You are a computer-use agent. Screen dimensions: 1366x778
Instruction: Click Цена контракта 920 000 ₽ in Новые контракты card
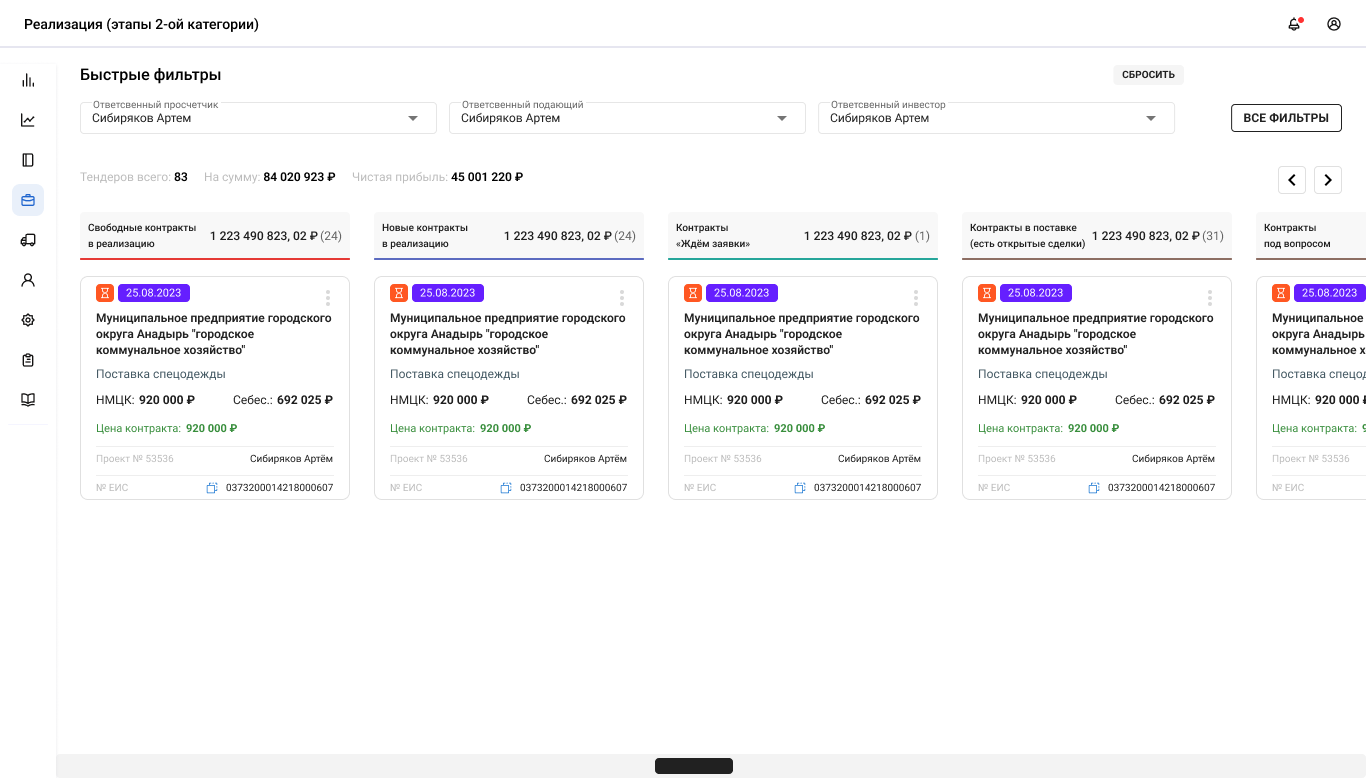click(x=461, y=428)
